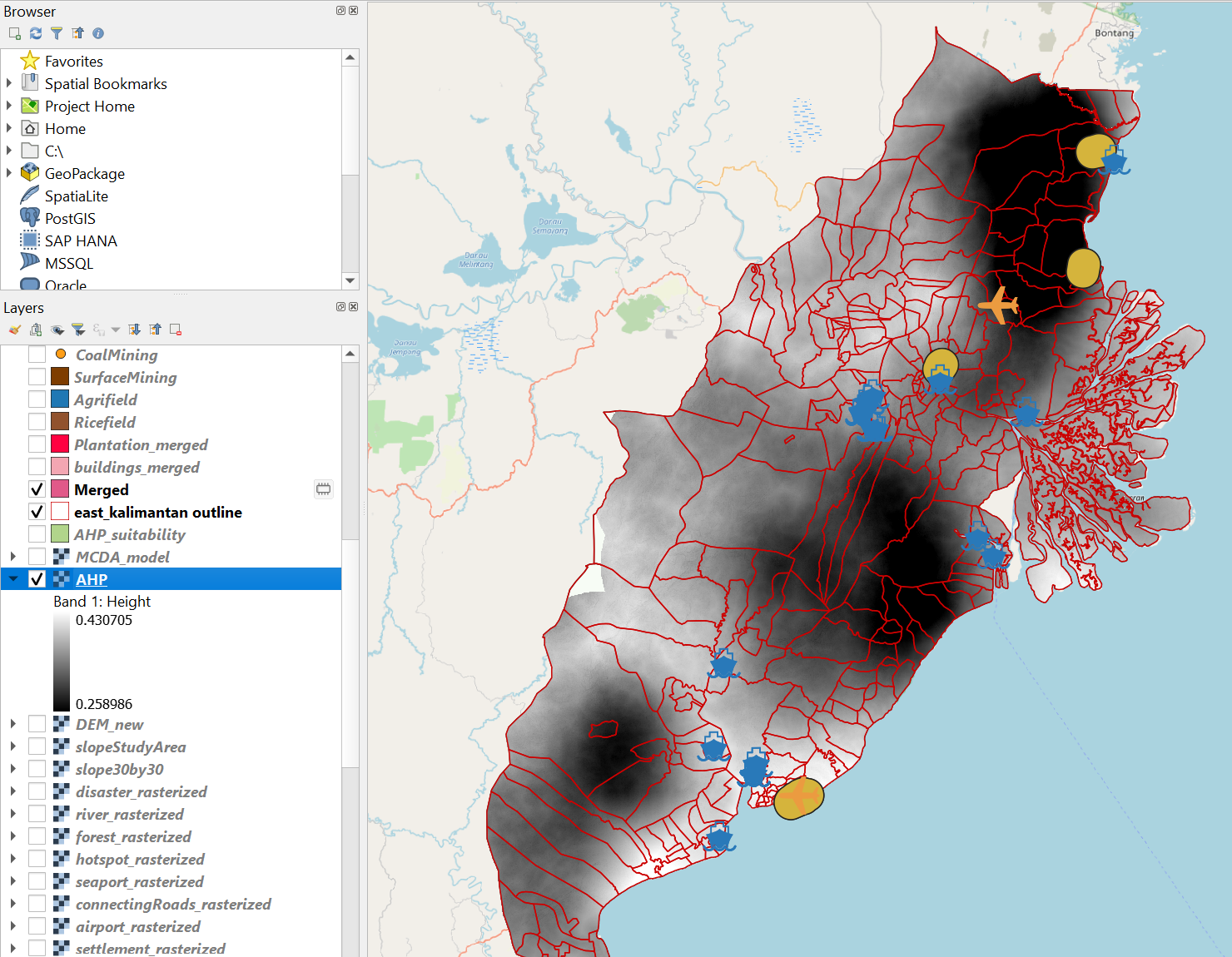Click the red Plantation_merged color swatch
This screenshot has height=957, width=1232.
(60, 444)
